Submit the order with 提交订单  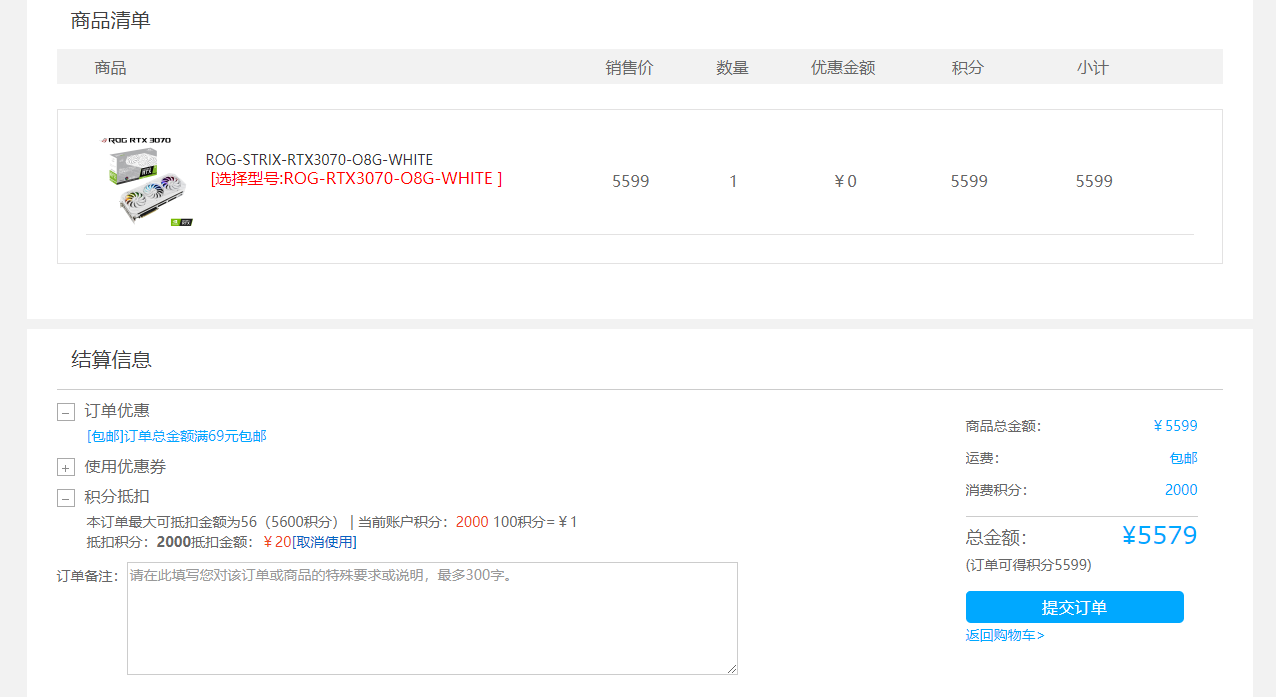1074,607
